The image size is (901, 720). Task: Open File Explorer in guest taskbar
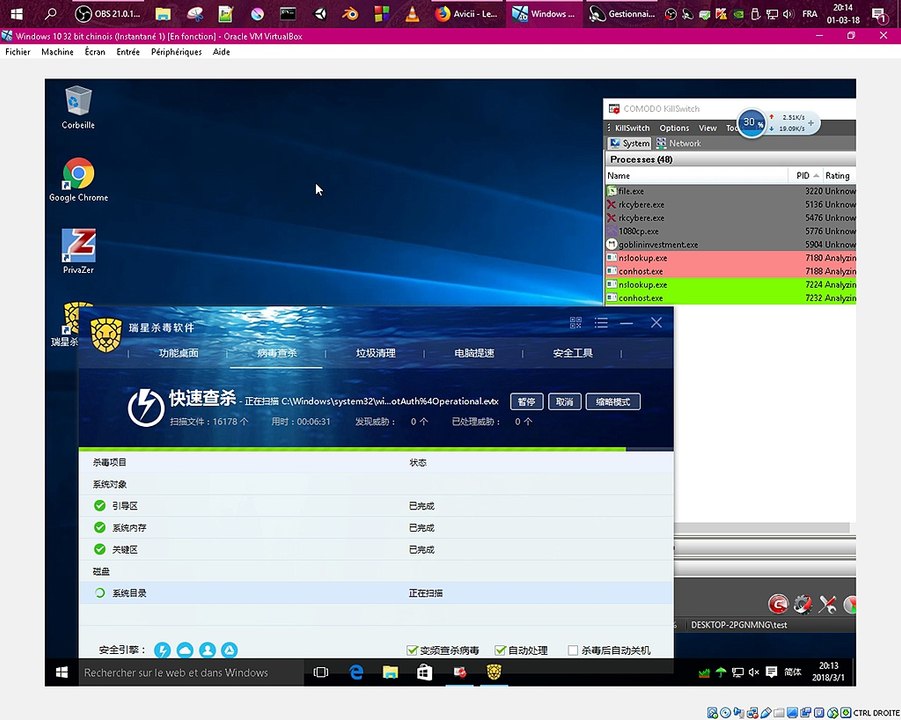(x=390, y=672)
